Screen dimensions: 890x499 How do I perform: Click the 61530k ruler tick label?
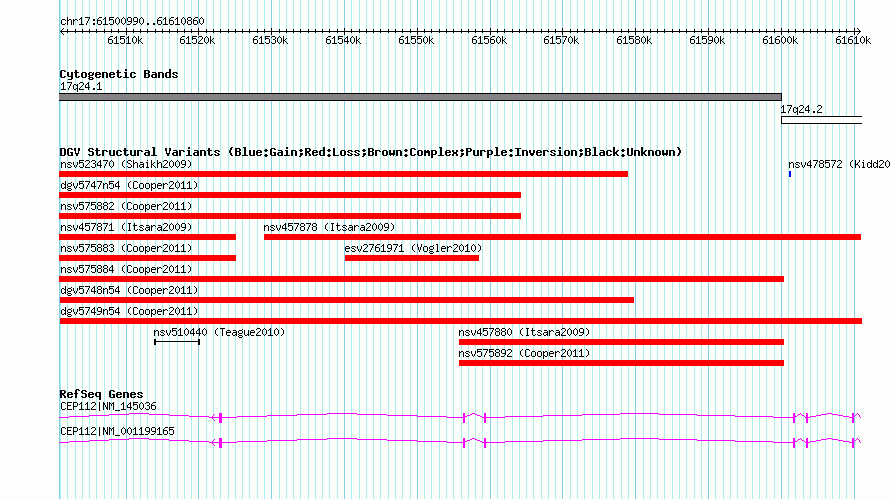tap(270, 40)
